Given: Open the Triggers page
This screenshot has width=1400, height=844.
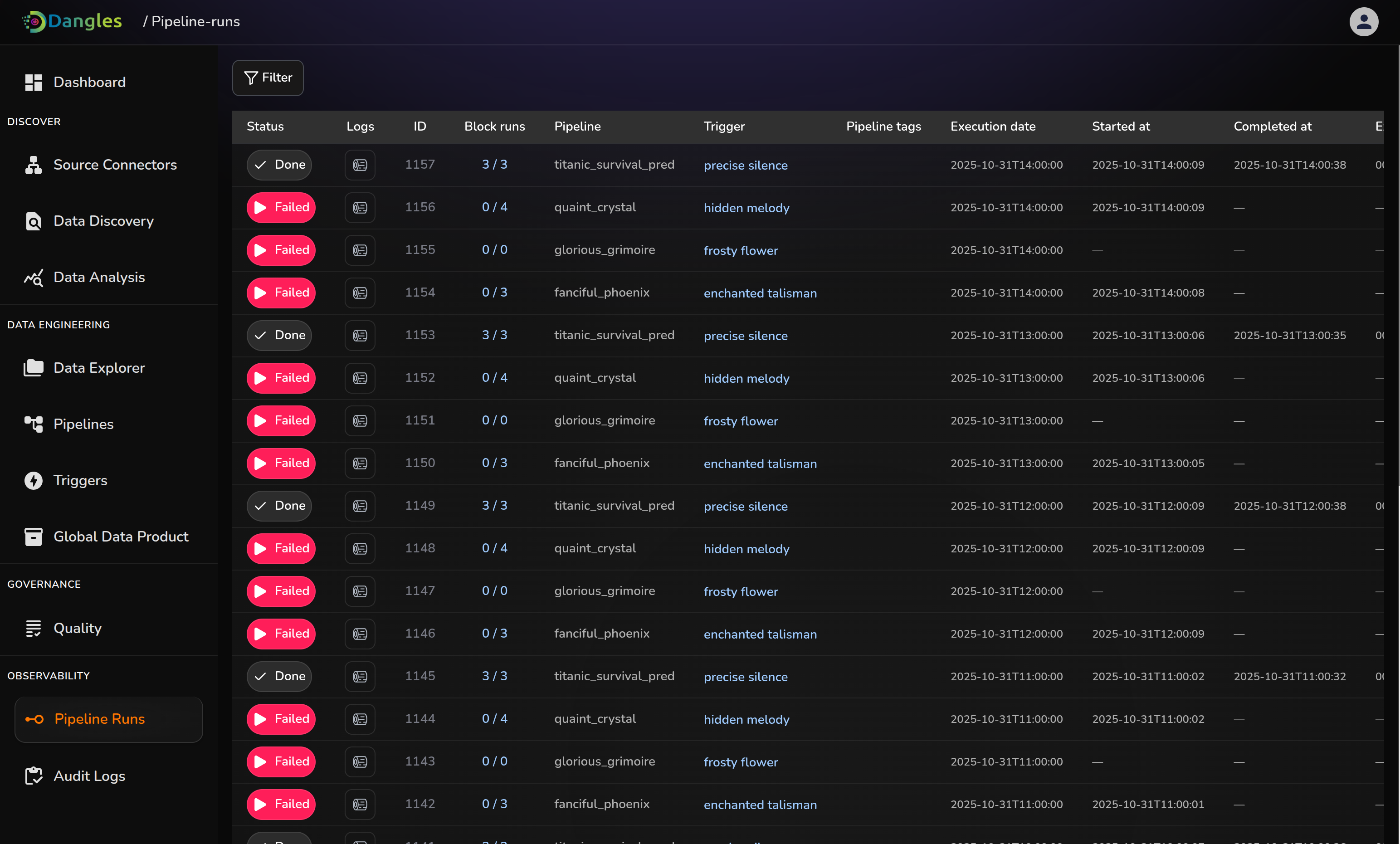Looking at the screenshot, I should pos(80,480).
